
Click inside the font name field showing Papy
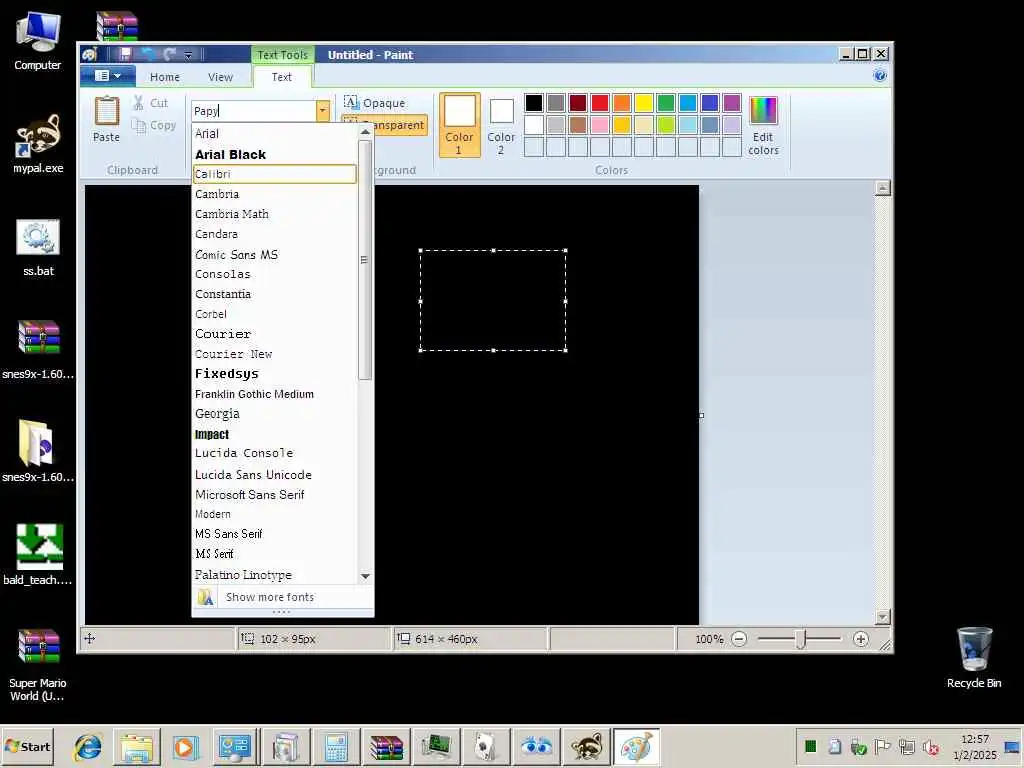pos(253,111)
